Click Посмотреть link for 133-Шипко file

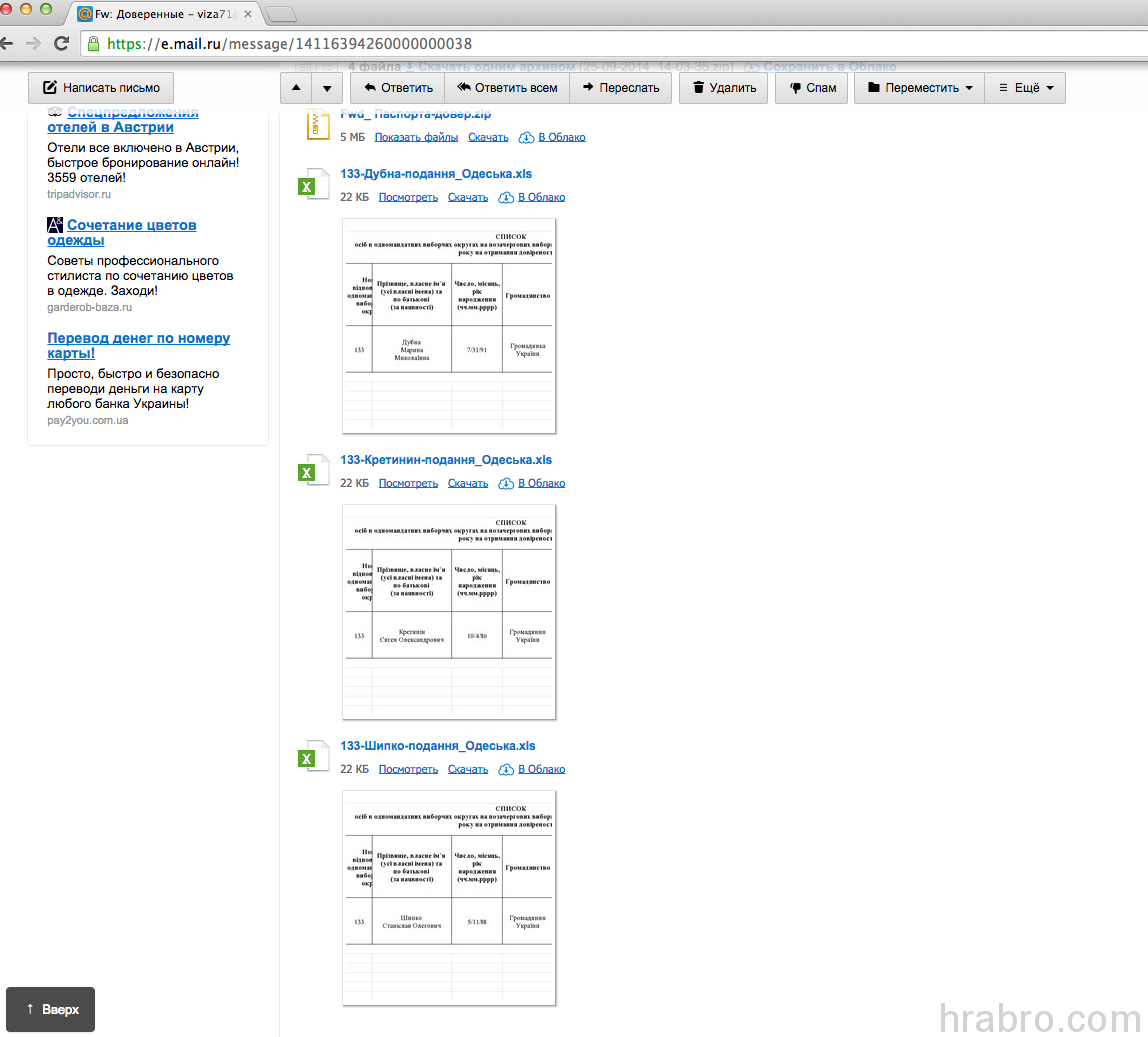pos(408,769)
